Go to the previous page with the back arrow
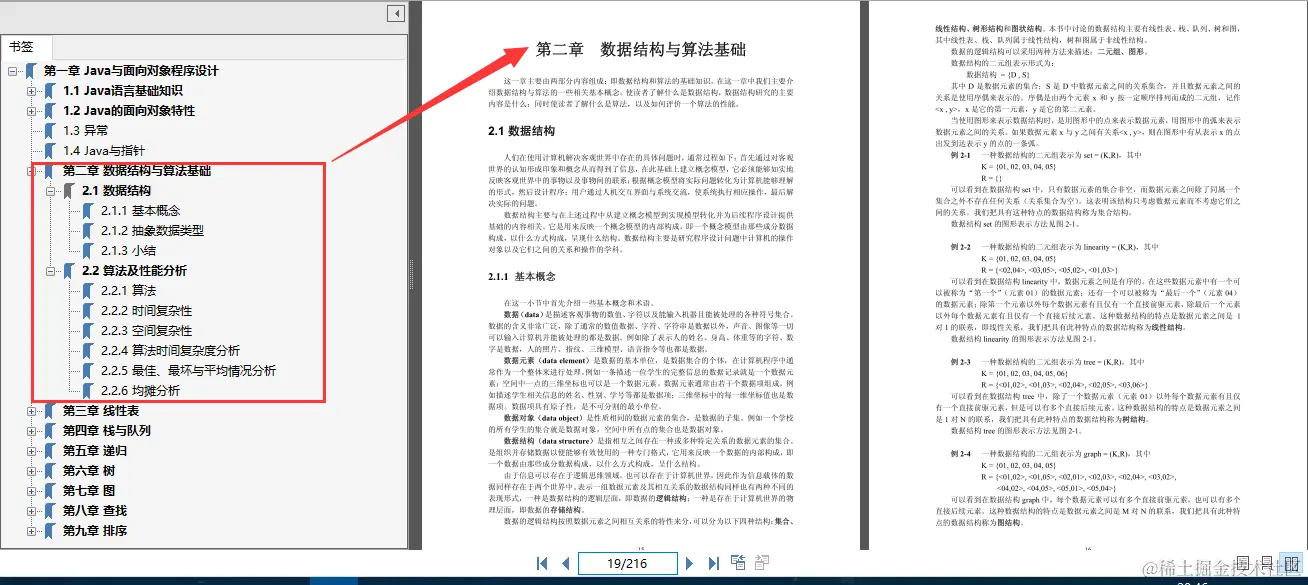 [x=565, y=563]
